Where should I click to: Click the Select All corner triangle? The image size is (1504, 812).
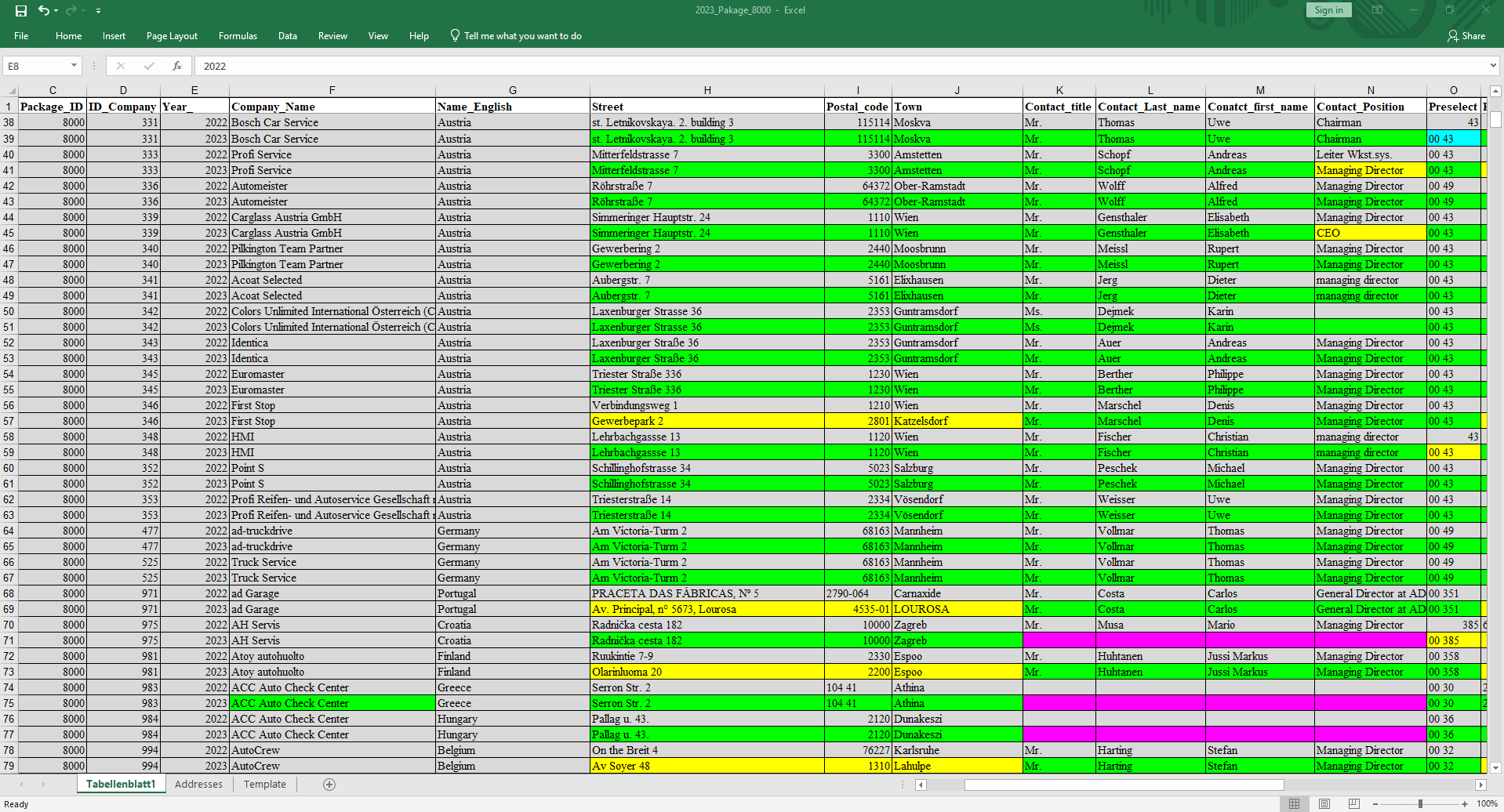click(x=9, y=90)
